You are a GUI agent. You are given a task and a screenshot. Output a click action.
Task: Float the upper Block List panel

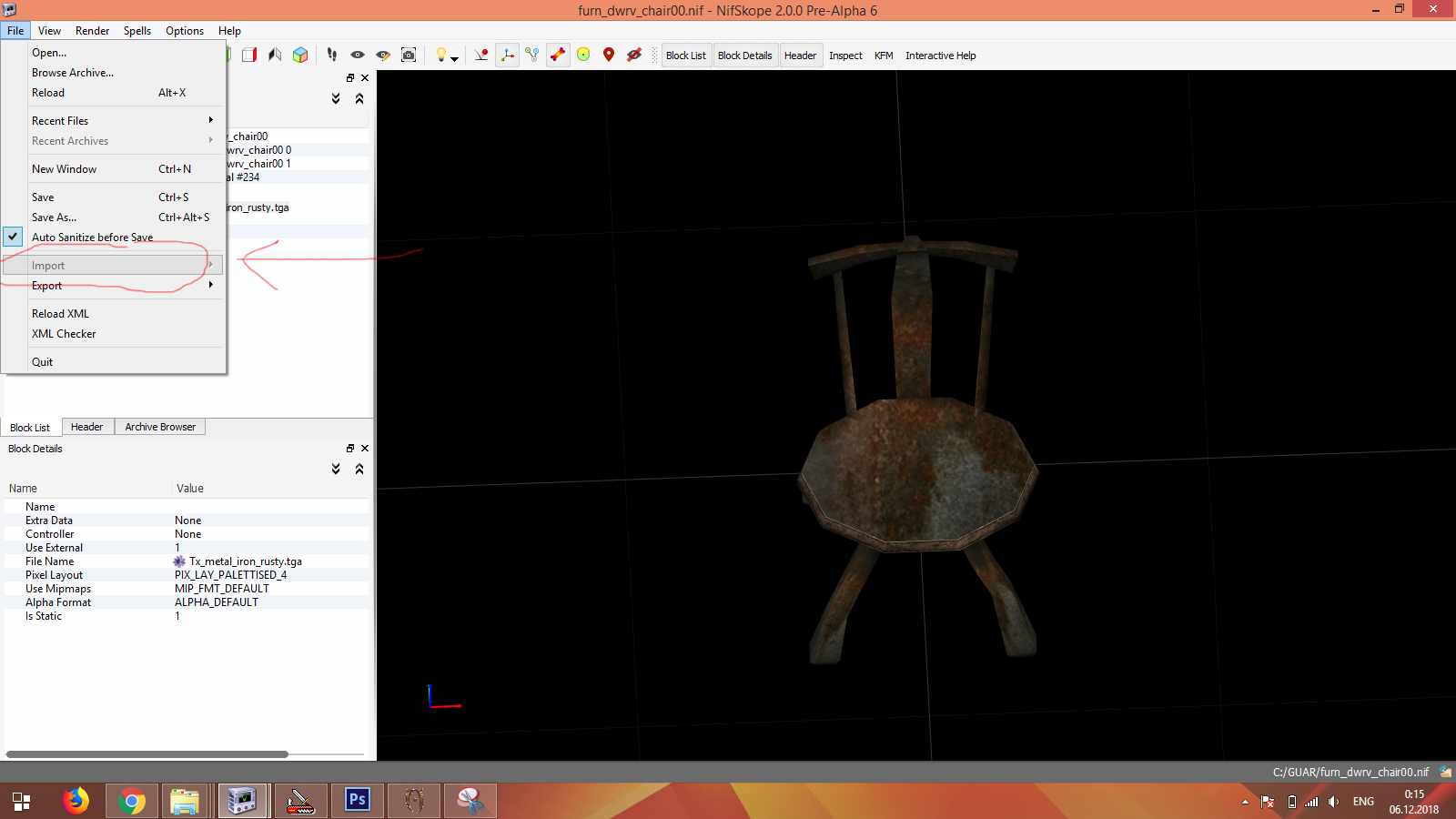(x=350, y=78)
